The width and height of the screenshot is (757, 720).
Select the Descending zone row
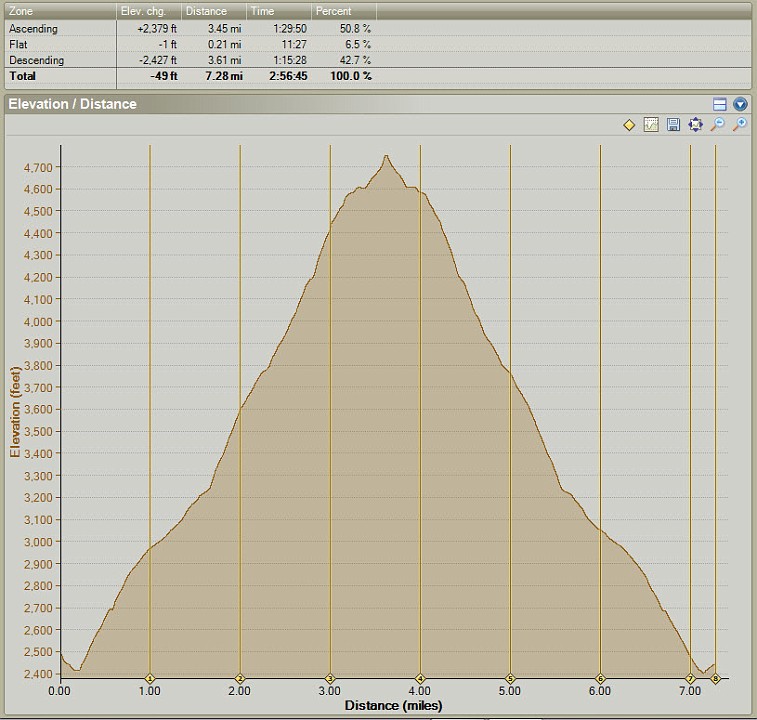(x=36, y=61)
